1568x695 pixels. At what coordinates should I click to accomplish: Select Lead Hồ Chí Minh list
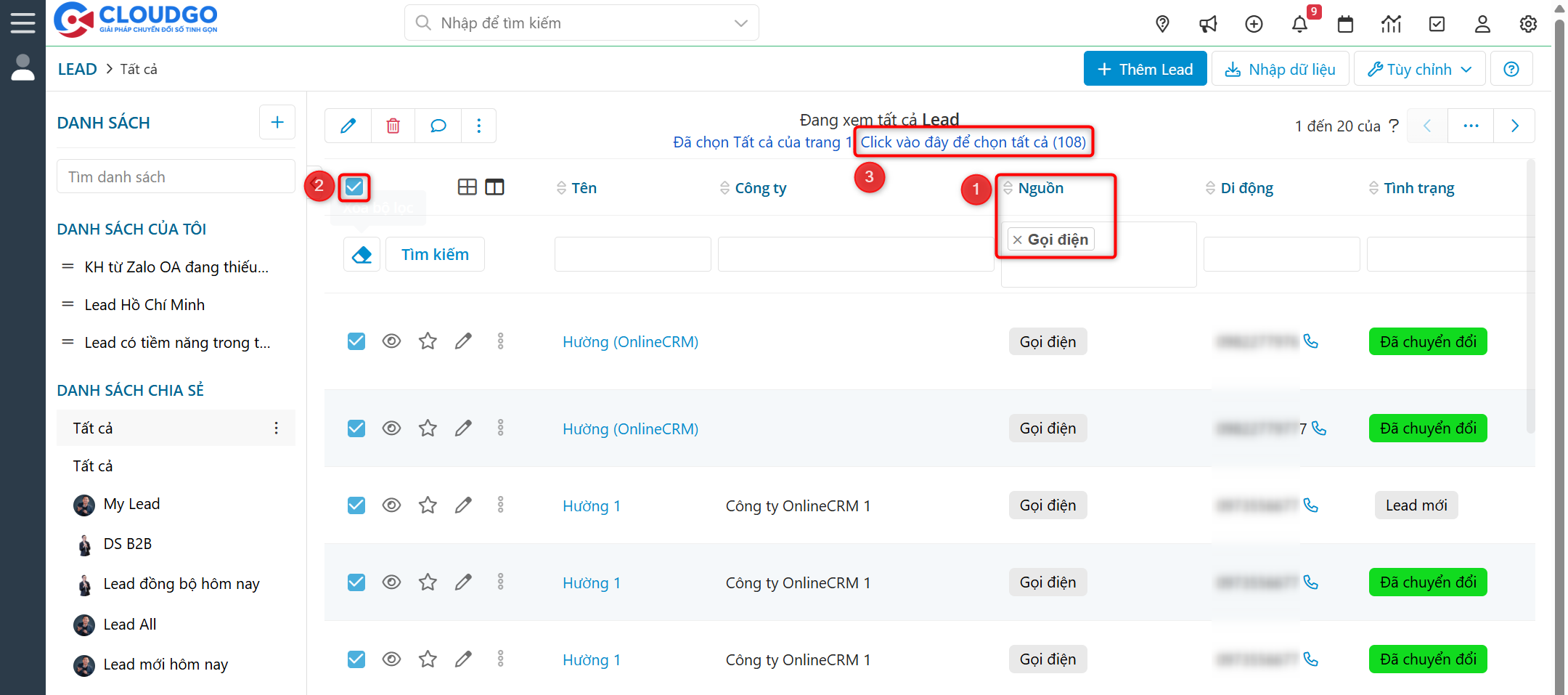[x=144, y=305]
